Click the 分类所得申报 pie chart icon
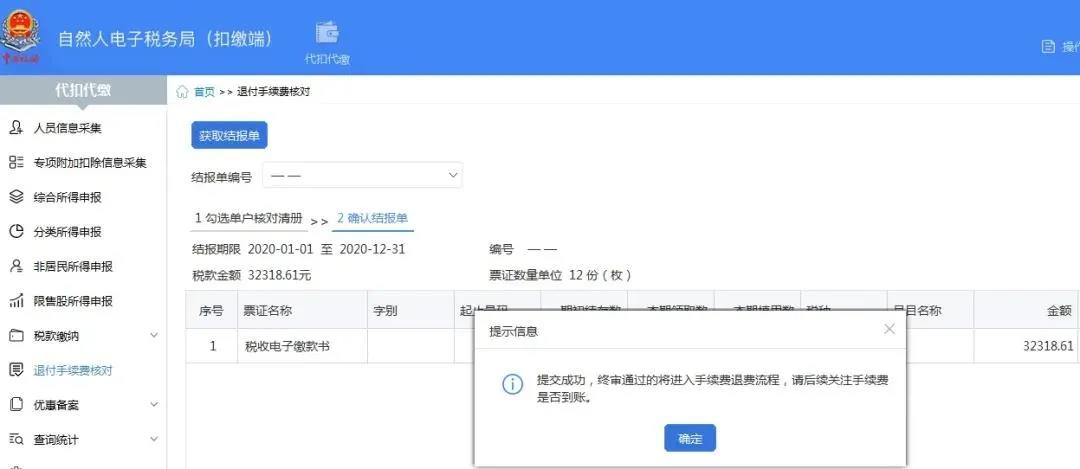The height and width of the screenshot is (469, 1080). [x=17, y=231]
